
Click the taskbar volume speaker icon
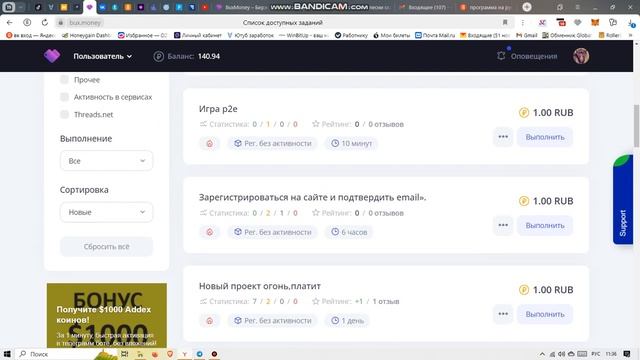[x=561, y=354]
